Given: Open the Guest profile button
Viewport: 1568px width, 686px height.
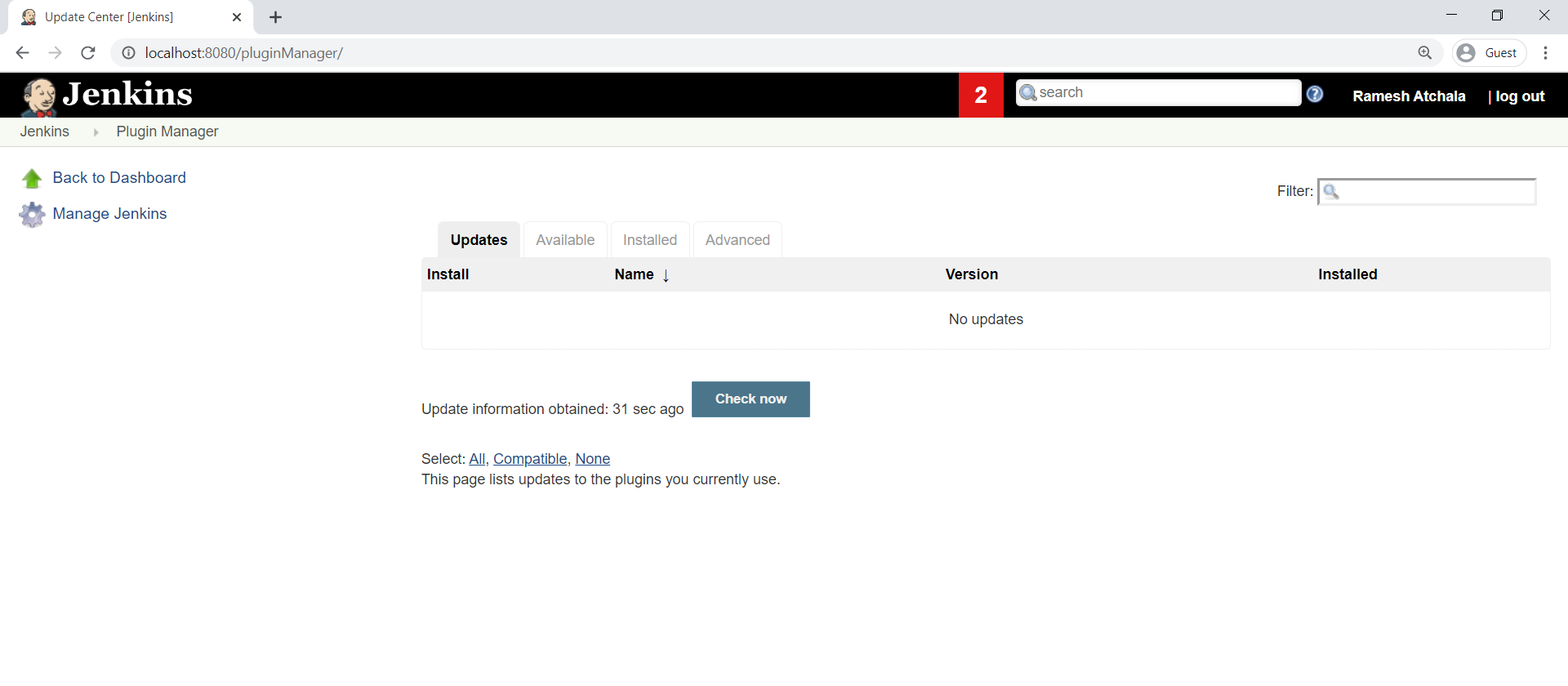Looking at the screenshot, I should coord(1490,53).
